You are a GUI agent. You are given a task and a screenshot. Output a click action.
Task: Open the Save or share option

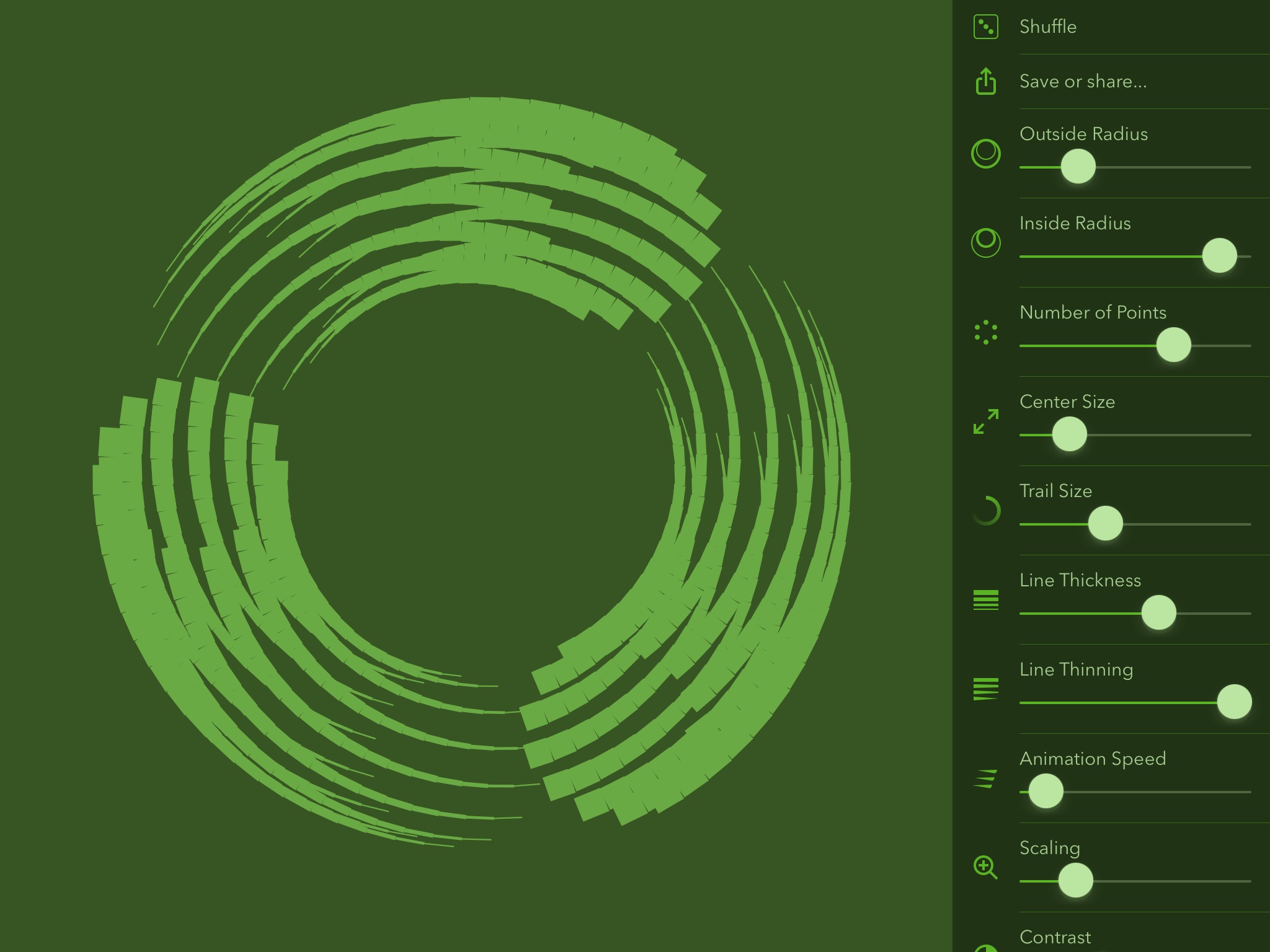pos(1083,82)
